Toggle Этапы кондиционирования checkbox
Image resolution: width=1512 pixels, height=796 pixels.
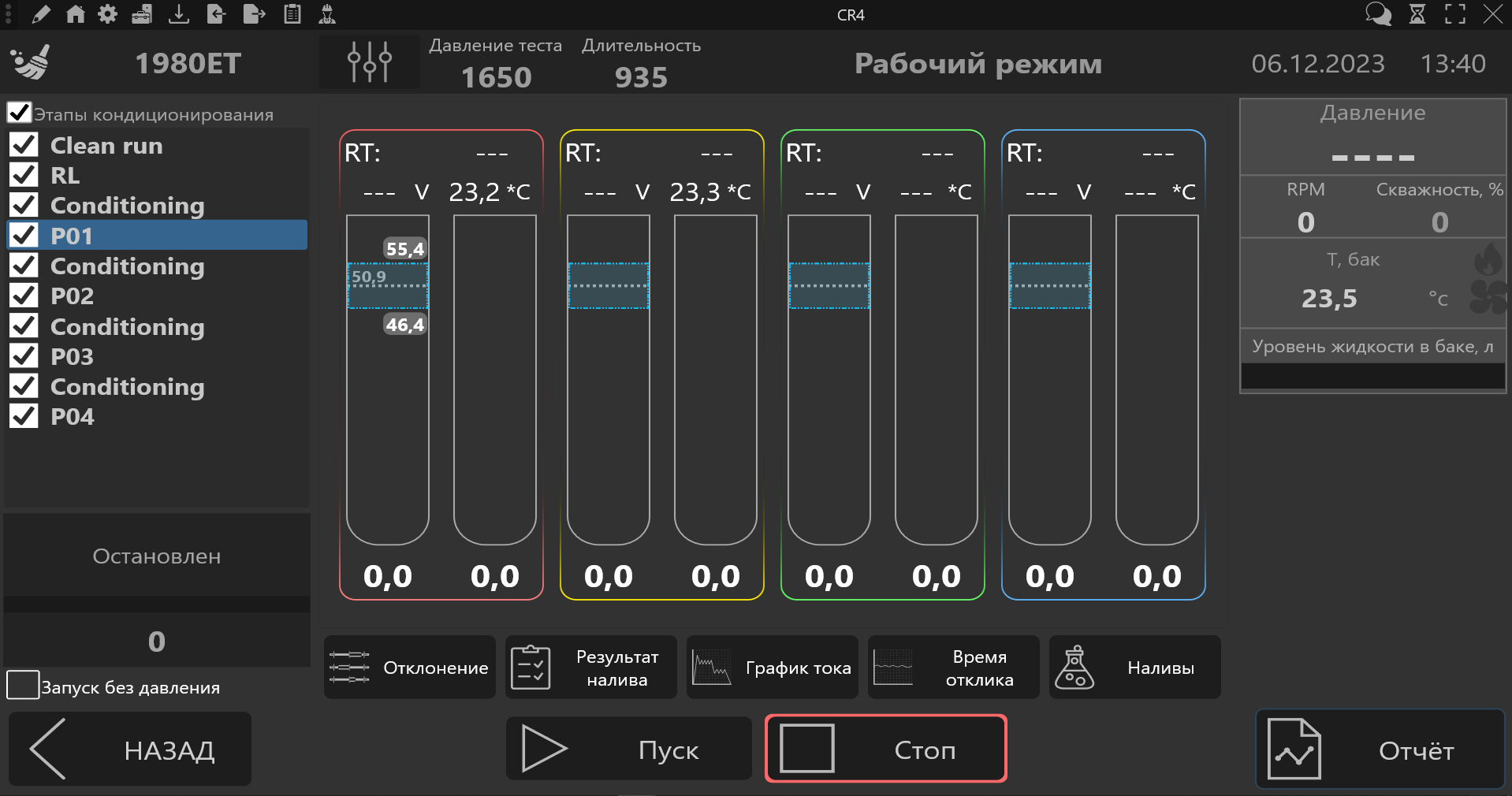(x=19, y=113)
